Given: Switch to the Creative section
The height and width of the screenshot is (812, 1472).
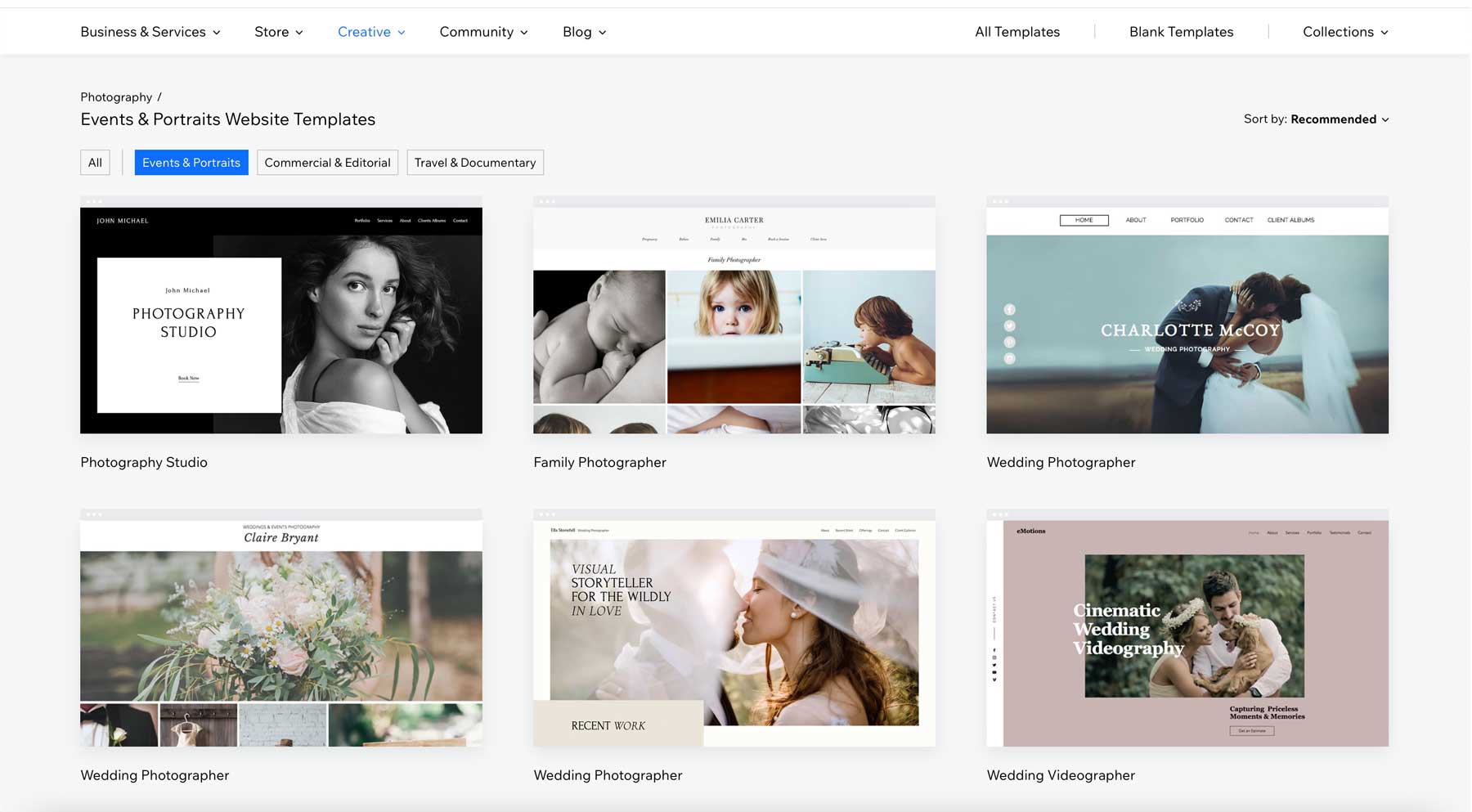Looking at the screenshot, I should pyautogui.click(x=370, y=31).
